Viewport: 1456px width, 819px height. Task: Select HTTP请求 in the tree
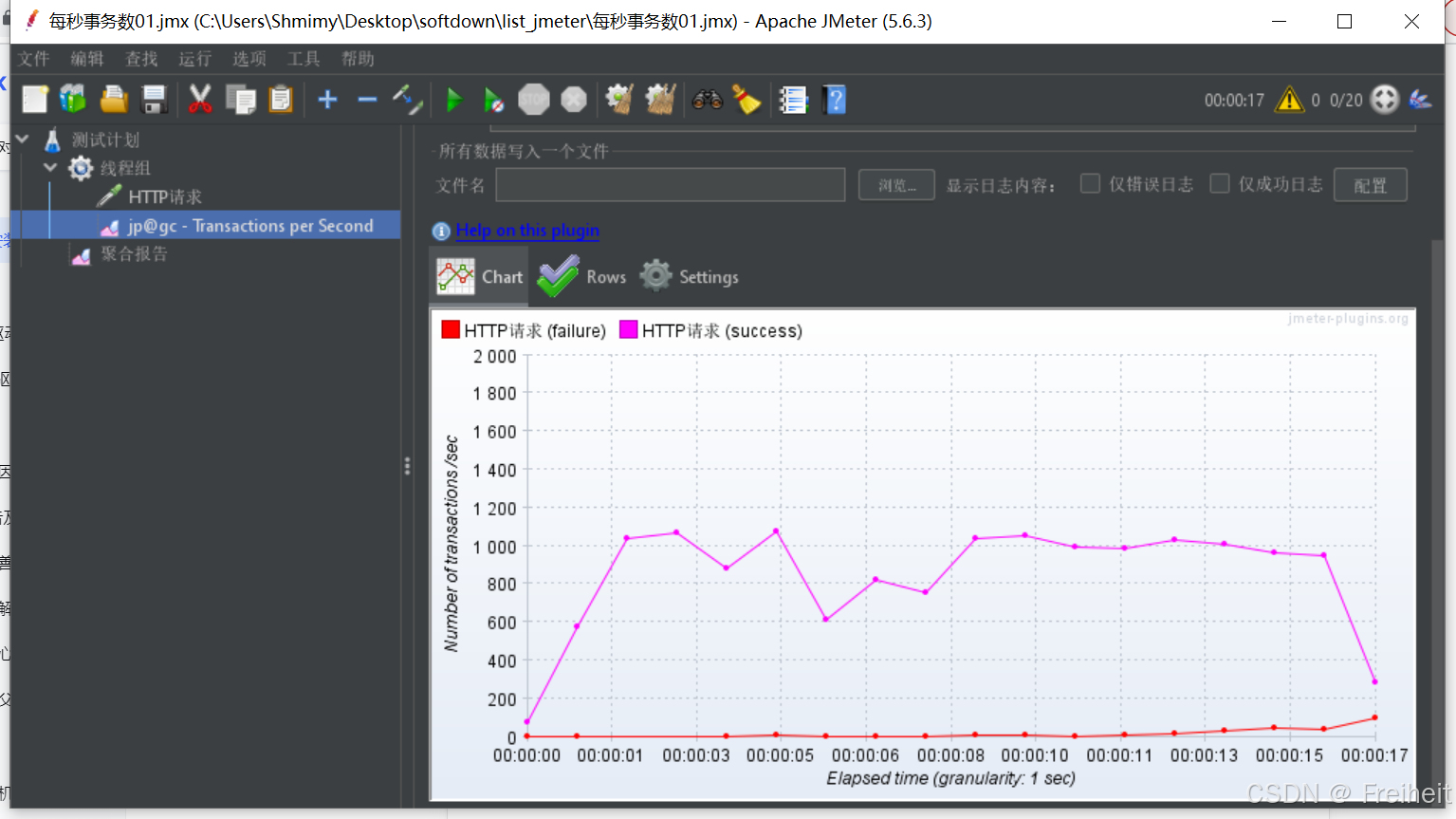click(165, 196)
